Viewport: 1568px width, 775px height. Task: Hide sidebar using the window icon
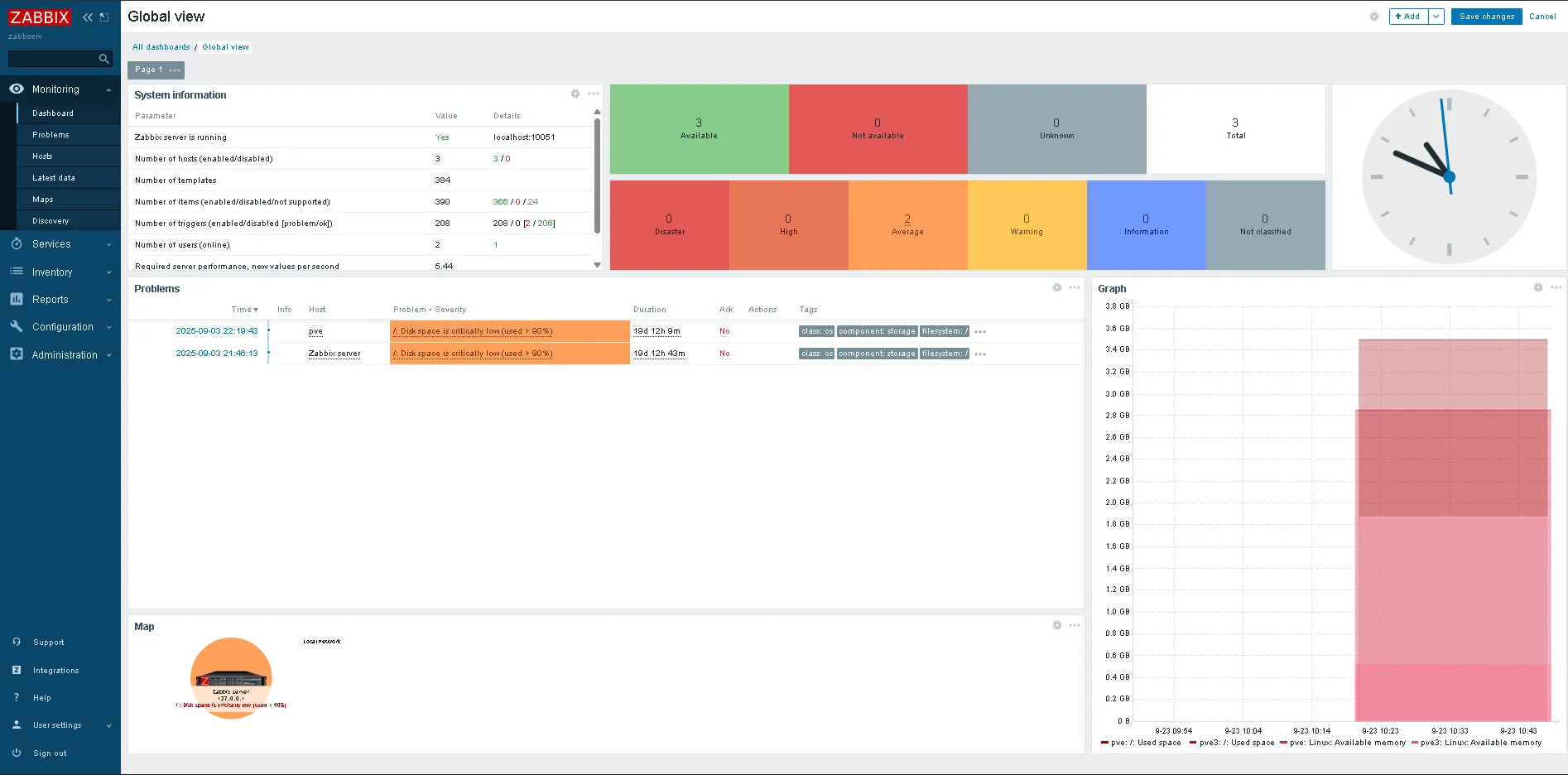point(104,17)
